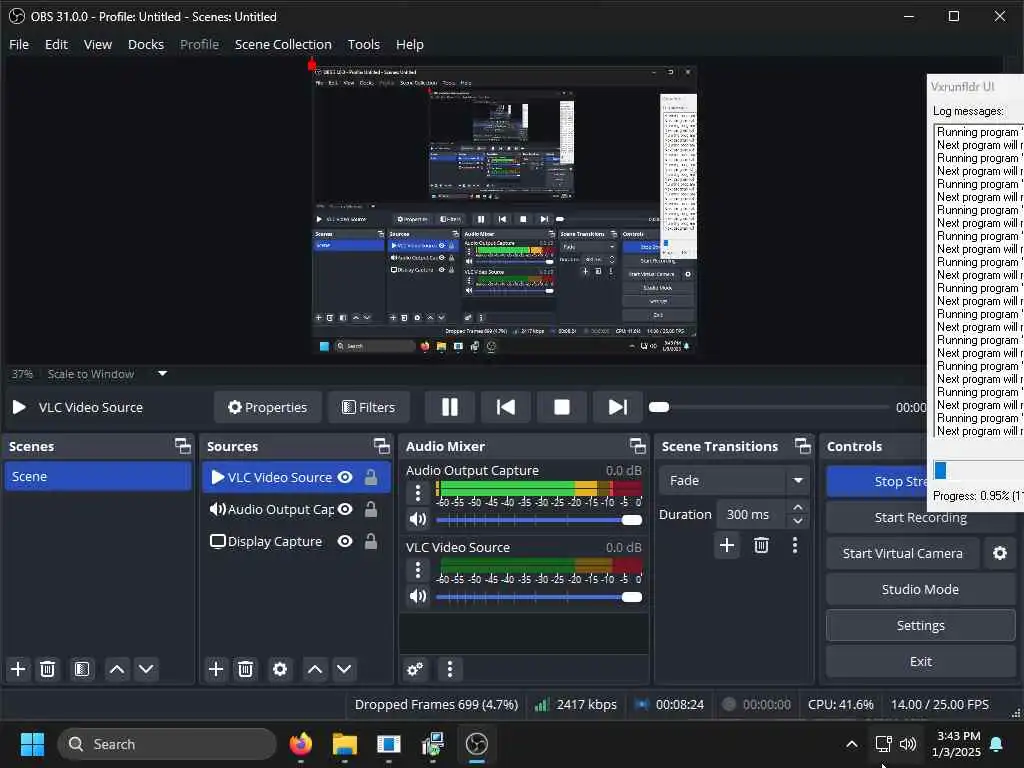Open virtual camera settings gear
Screen dimensions: 1024x768
[1000, 553]
